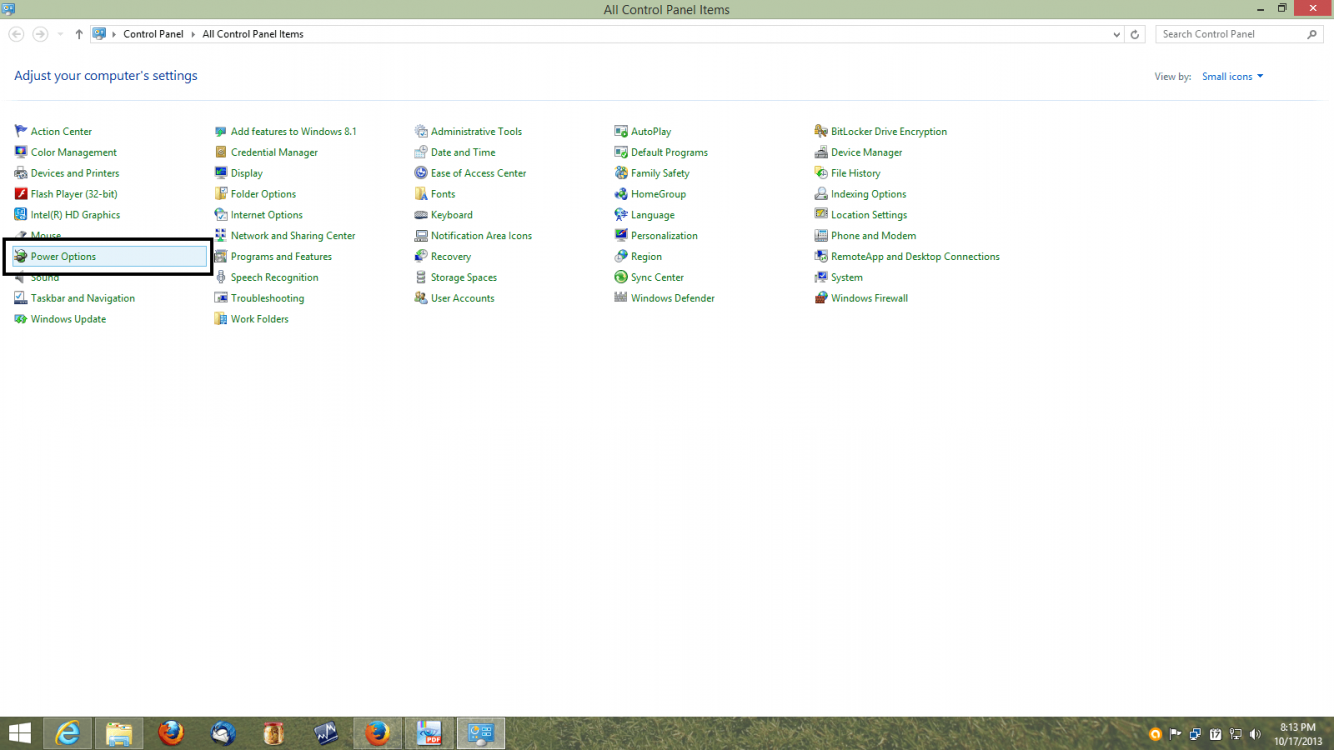Click the Flash Player (32-bit) icon
This screenshot has height=750, width=1334.
click(21, 194)
